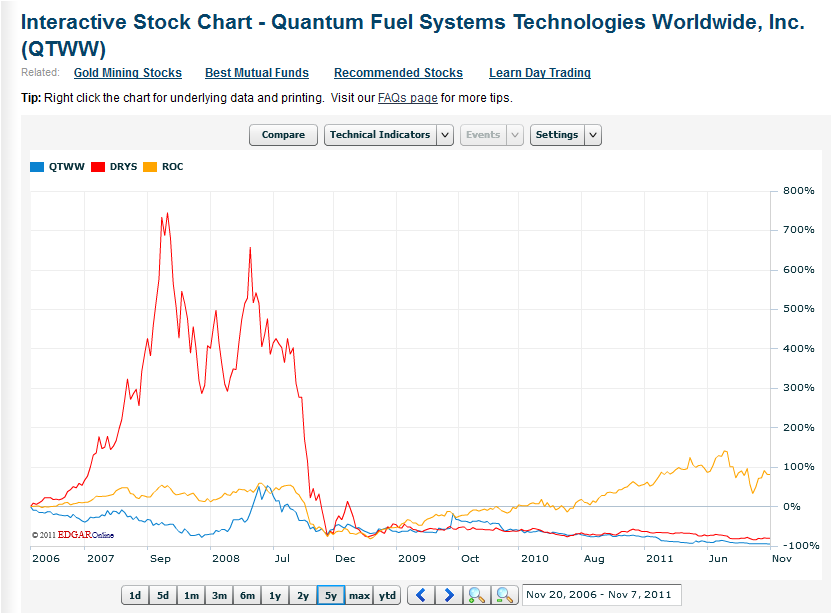Image resolution: width=834 pixels, height=614 pixels.
Task: Click the right arrow to shift chart later
Action: (449, 595)
